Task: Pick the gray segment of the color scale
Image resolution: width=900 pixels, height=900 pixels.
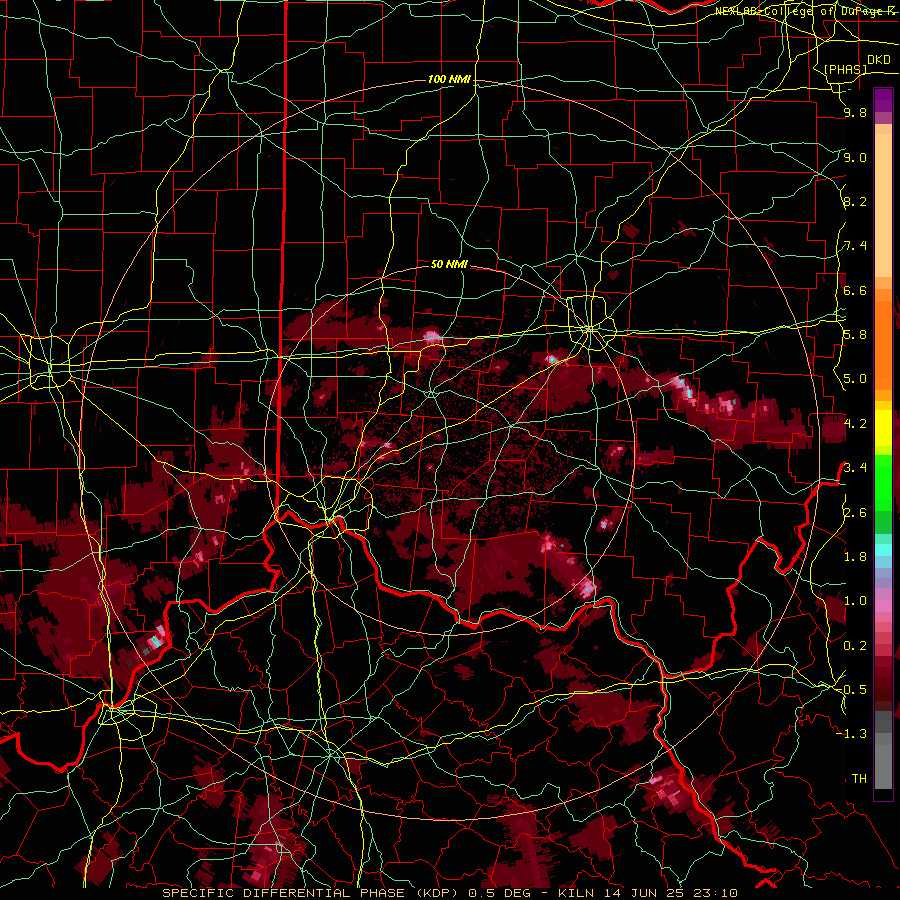Action: 883,763
